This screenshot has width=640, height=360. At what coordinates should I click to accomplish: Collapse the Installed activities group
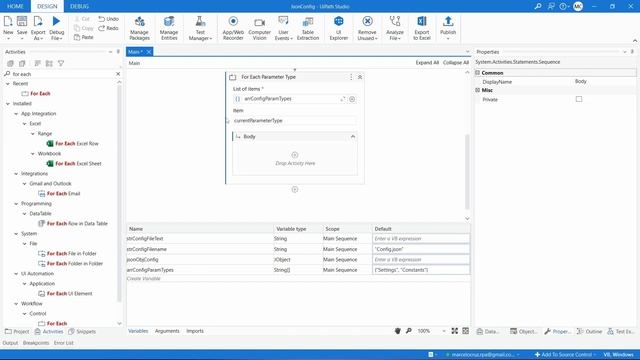pos(8,104)
